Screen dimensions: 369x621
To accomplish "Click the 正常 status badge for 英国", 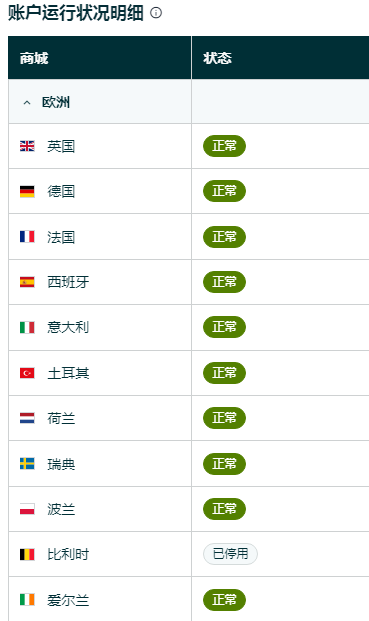I will pos(224,146).
